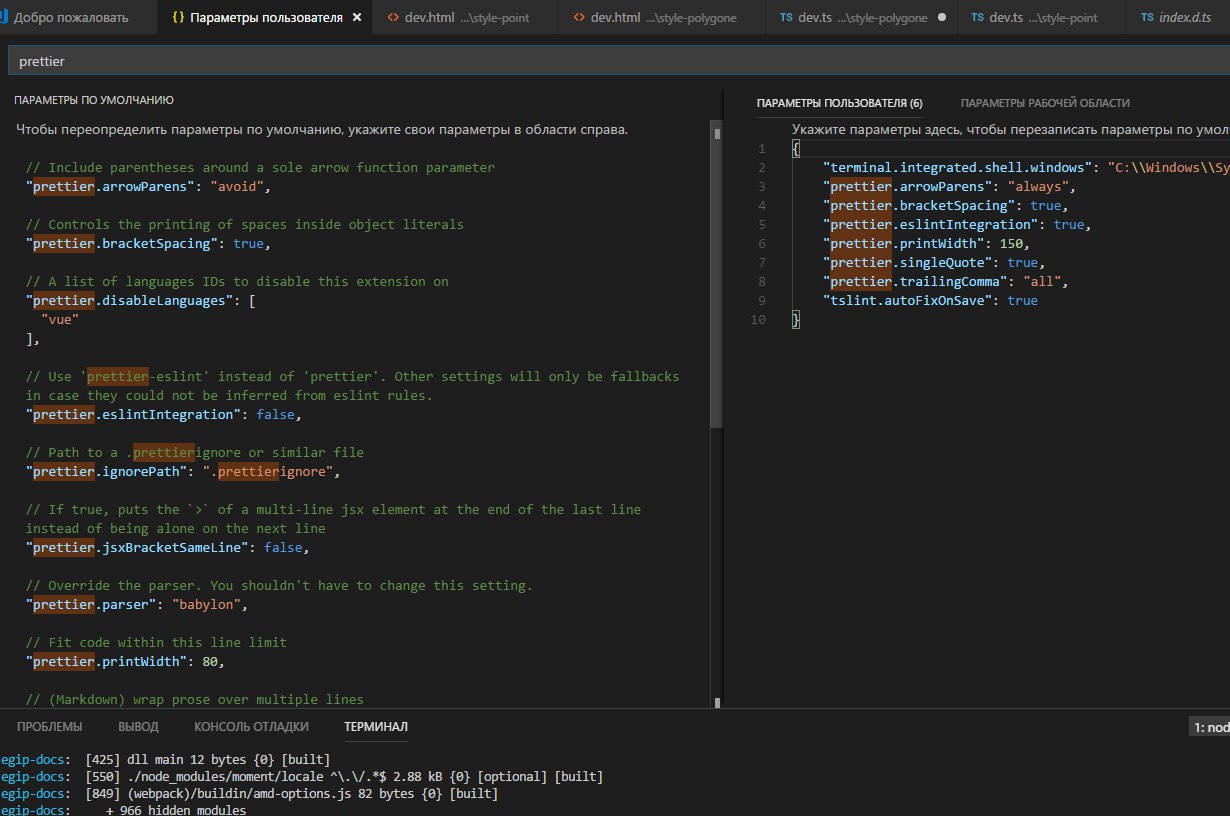
Task: Click the HTML icon of dev.html style-polygone tab
Action: click(x=578, y=18)
